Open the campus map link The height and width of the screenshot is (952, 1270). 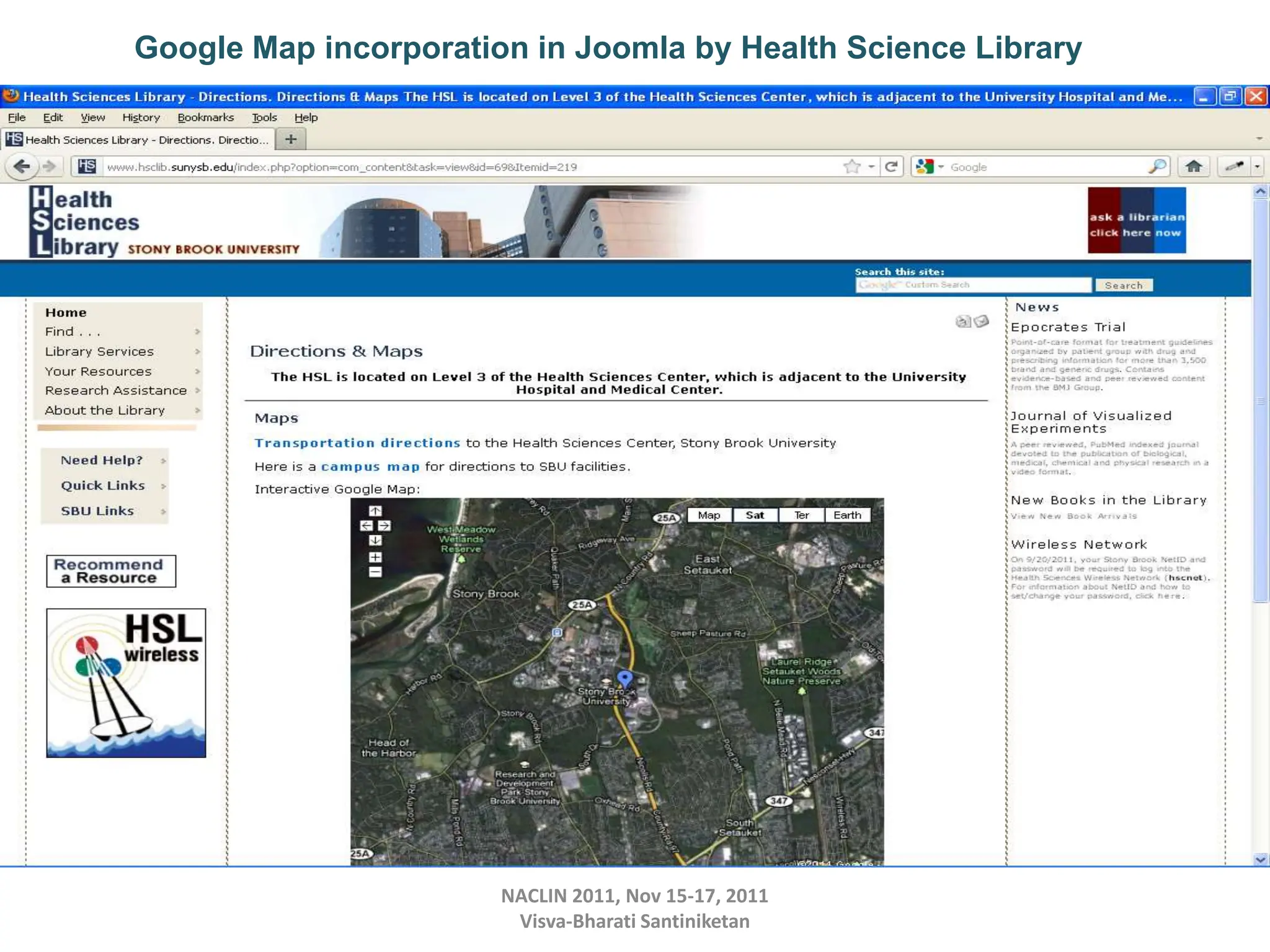tap(370, 466)
